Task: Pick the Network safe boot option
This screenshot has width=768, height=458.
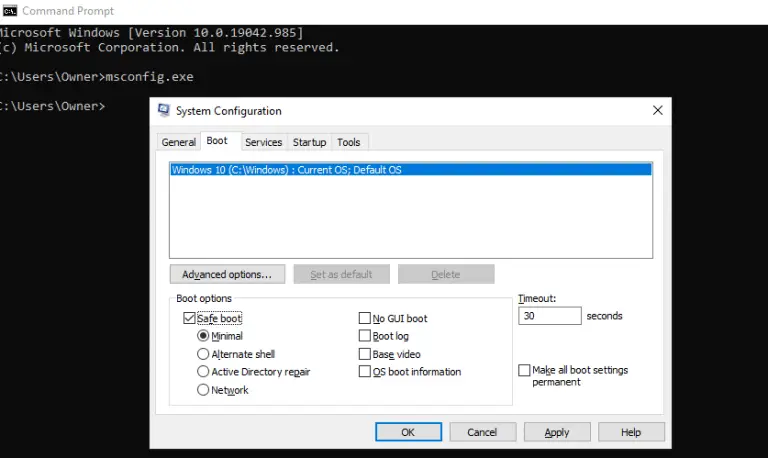Action: click(204, 390)
